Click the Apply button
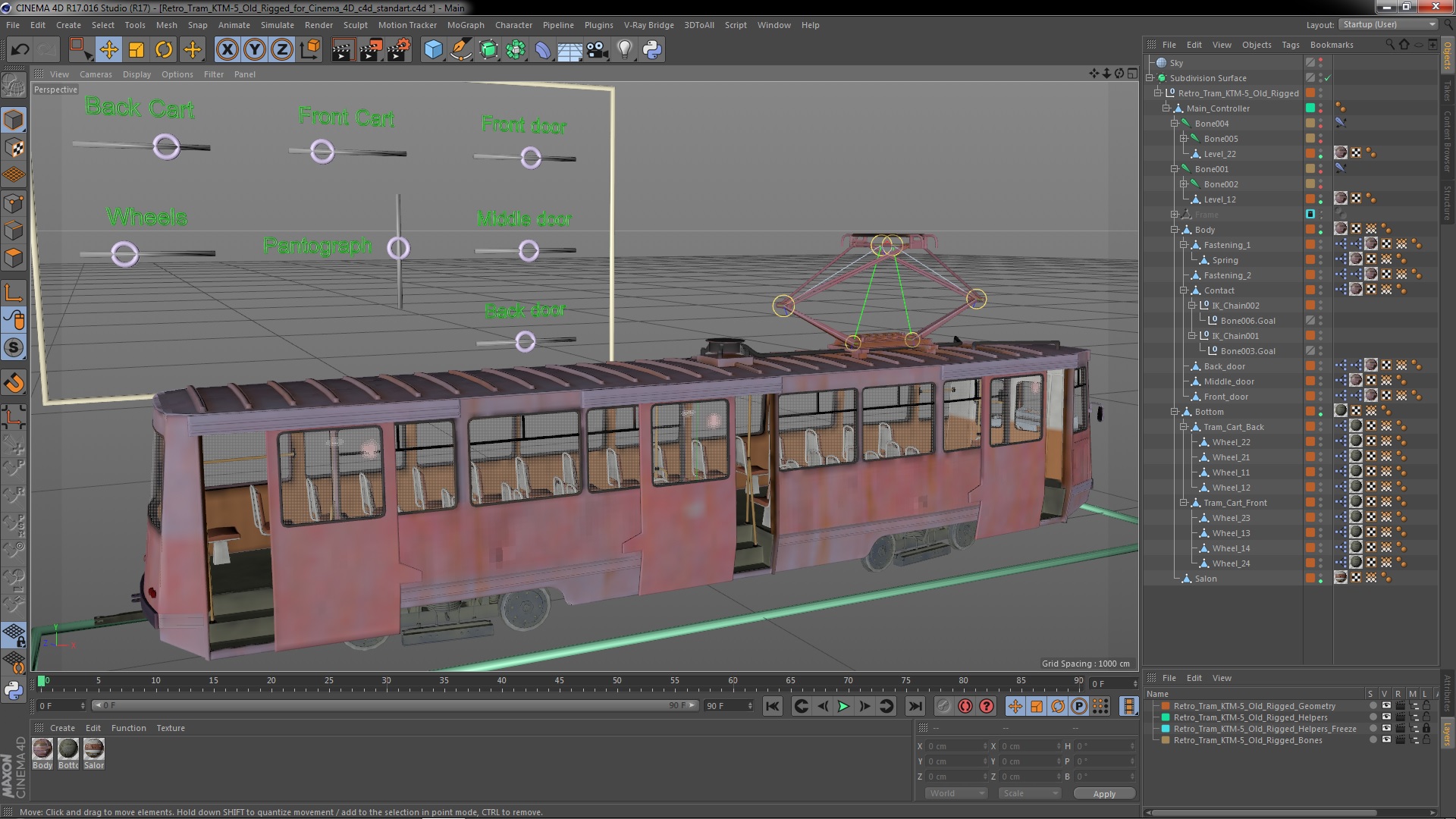This screenshot has height=819, width=1456. pyautogui.click(x=1104, y=793)
